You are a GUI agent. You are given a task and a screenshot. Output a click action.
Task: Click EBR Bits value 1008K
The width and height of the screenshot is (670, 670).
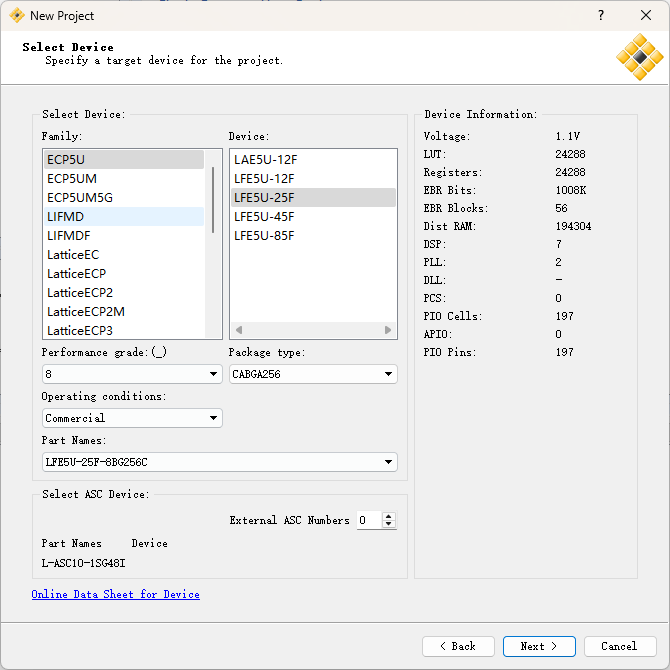coord(570,190)
